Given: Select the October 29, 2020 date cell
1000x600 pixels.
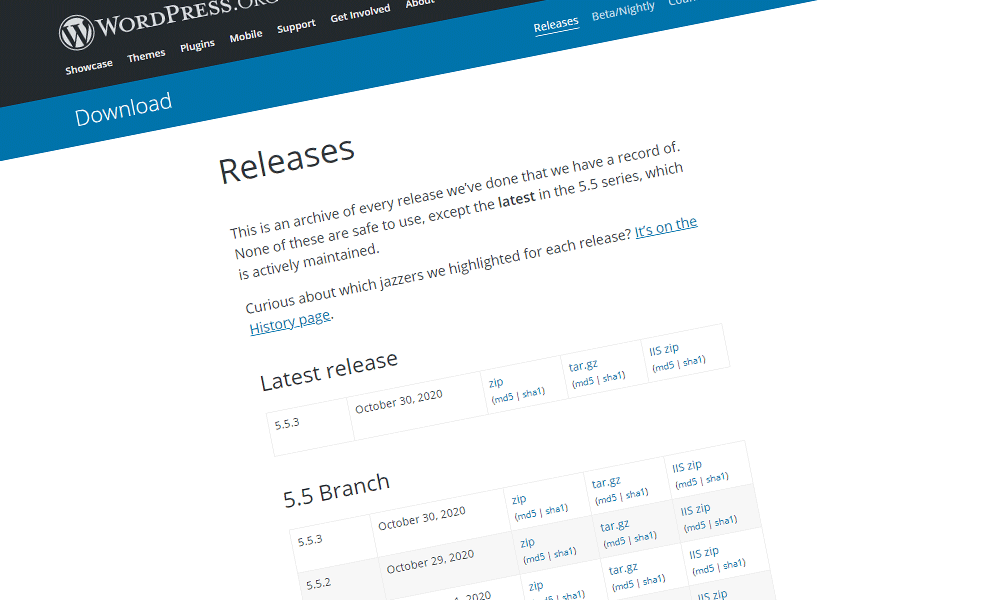Looking at the screenshot, I should click(x=430, y=562).
